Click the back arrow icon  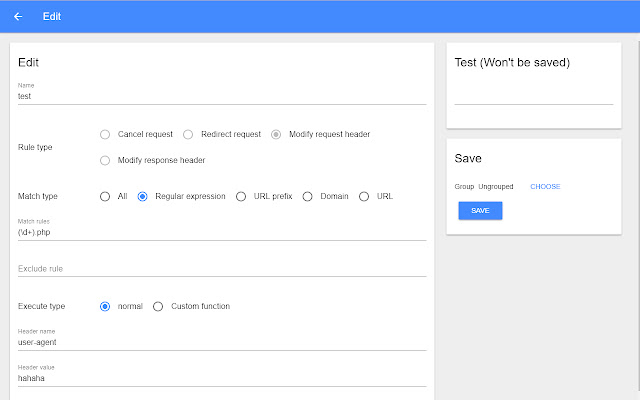click(18, 16)
